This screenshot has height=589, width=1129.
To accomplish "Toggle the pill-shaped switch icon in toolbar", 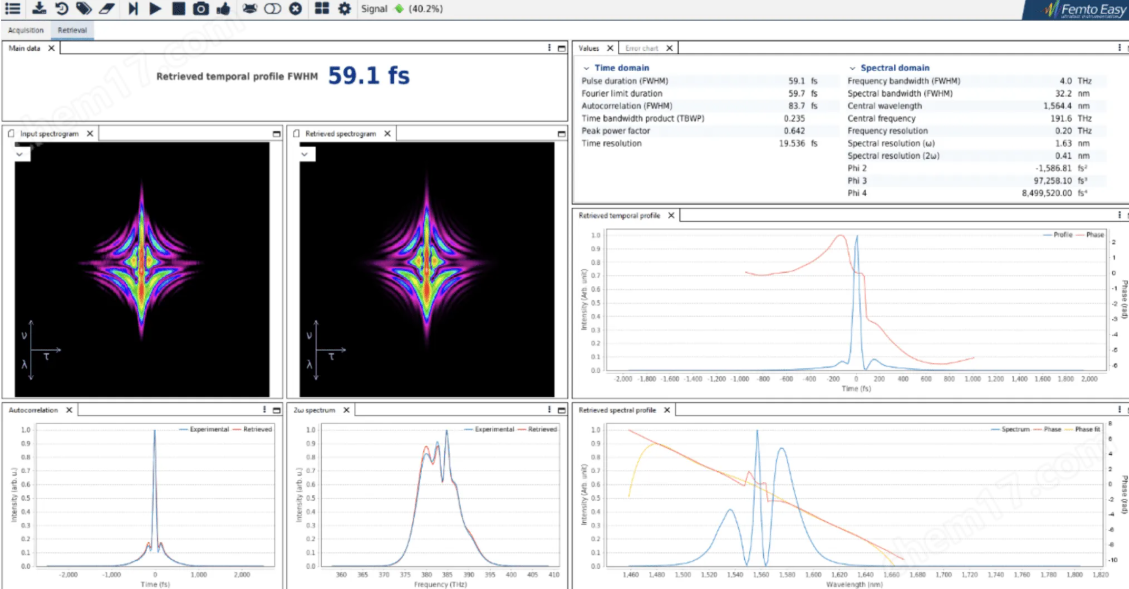I will pyautogui.click(x=272, y=9).
